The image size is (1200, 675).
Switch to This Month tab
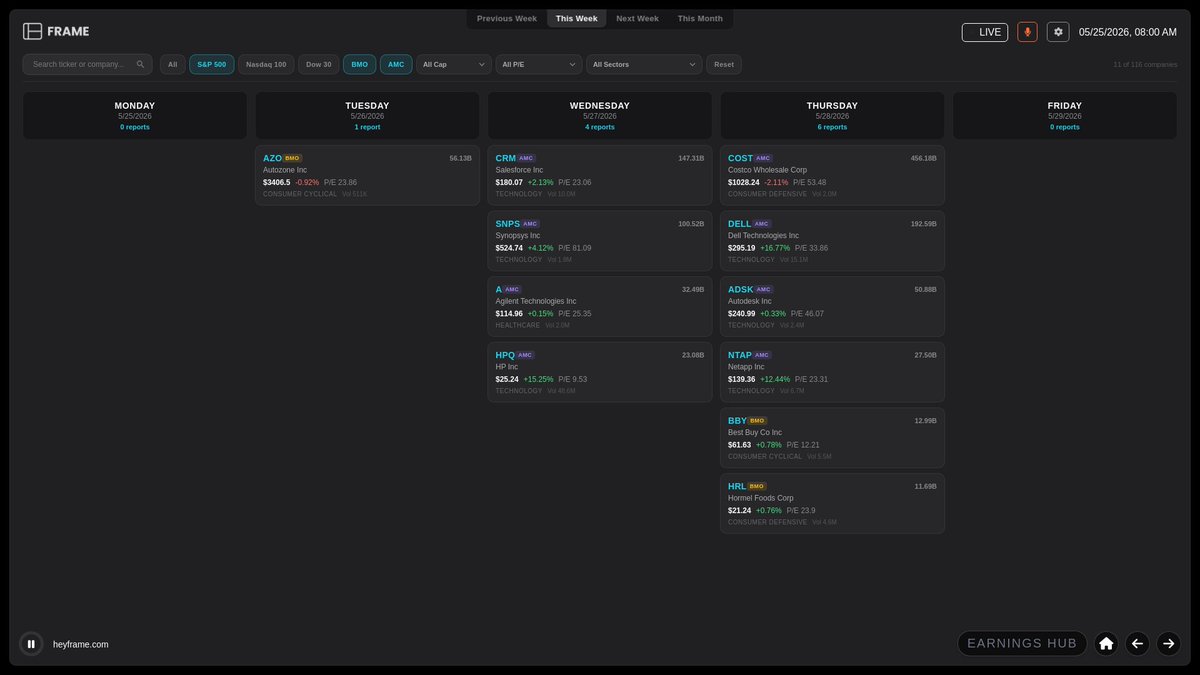[x=700, y=19]
